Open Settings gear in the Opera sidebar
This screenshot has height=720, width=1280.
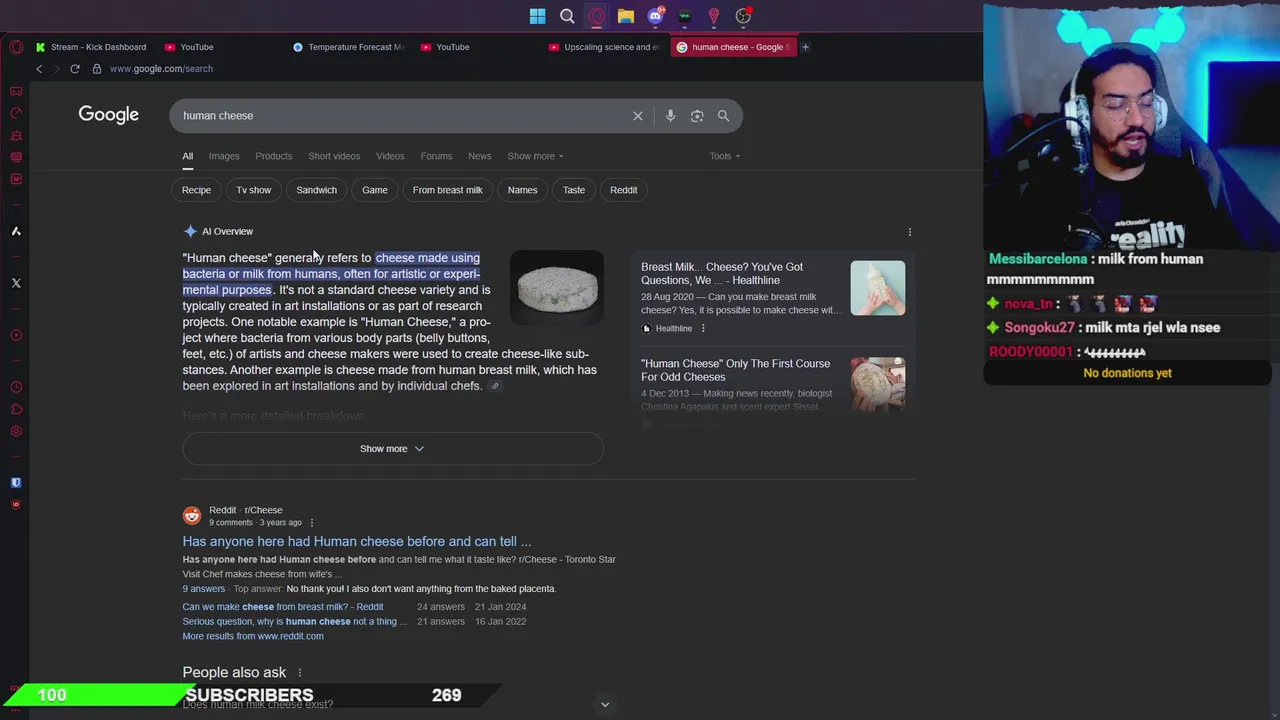pos(16,431)
